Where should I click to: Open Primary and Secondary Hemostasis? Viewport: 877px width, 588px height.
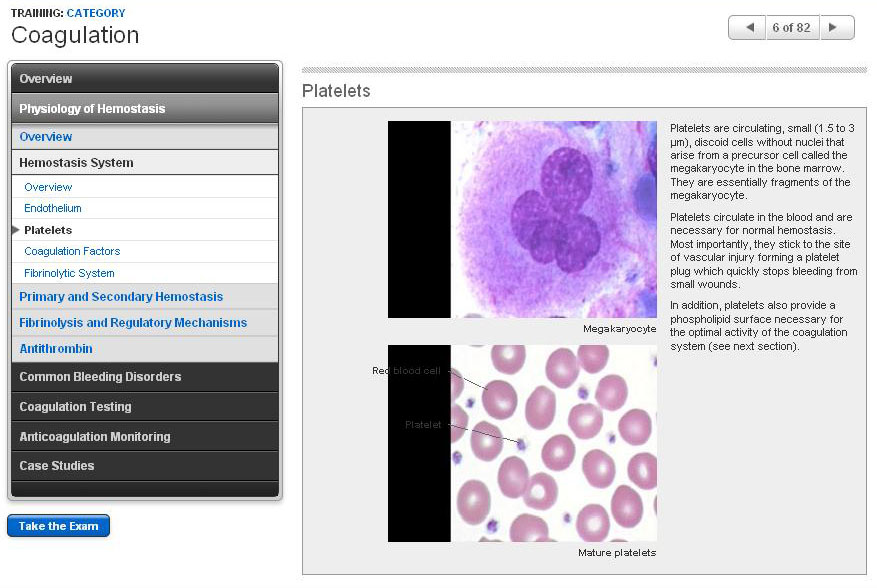pos(121,297)
